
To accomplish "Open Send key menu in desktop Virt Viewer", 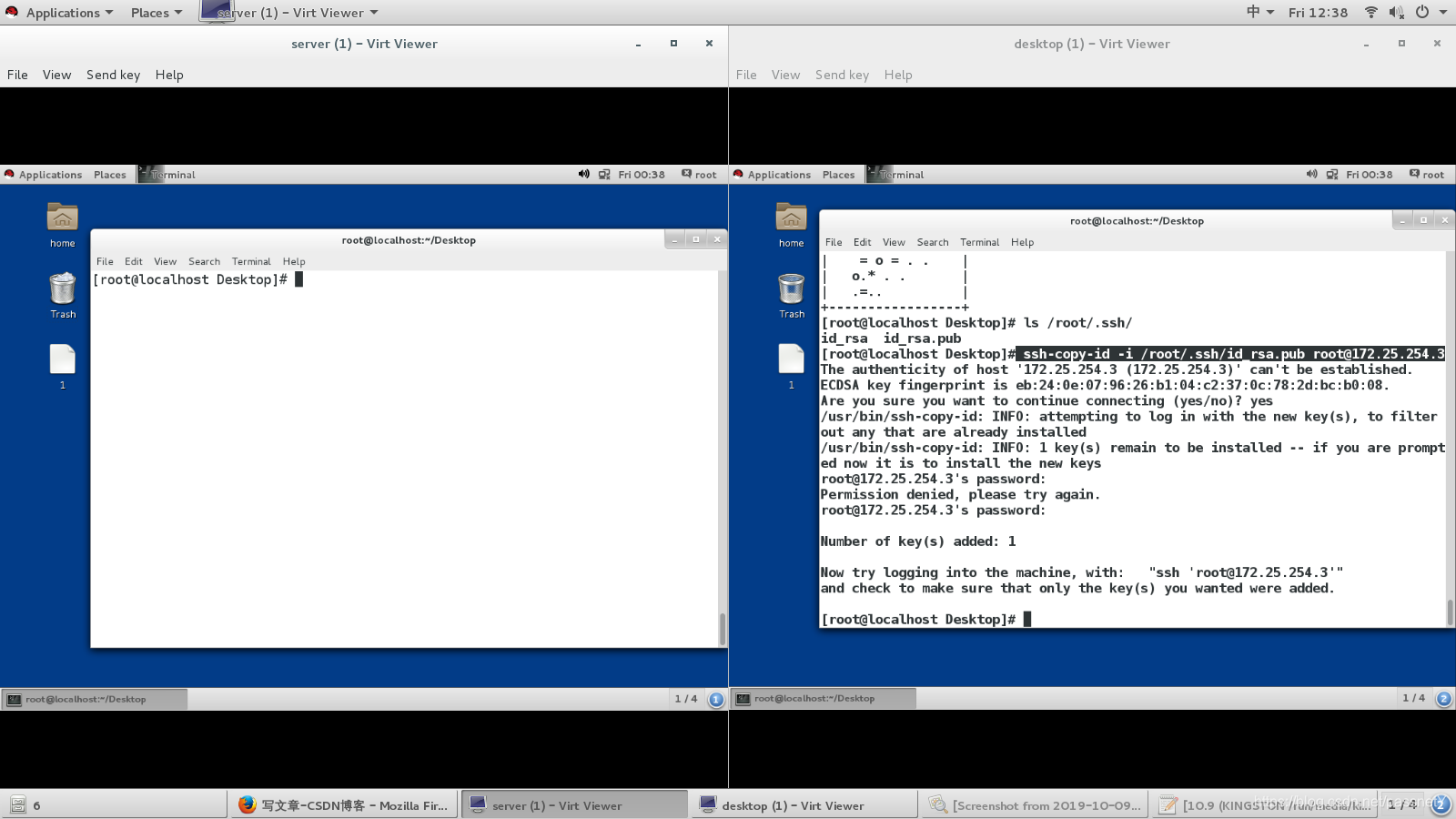I will pos(842,75).
